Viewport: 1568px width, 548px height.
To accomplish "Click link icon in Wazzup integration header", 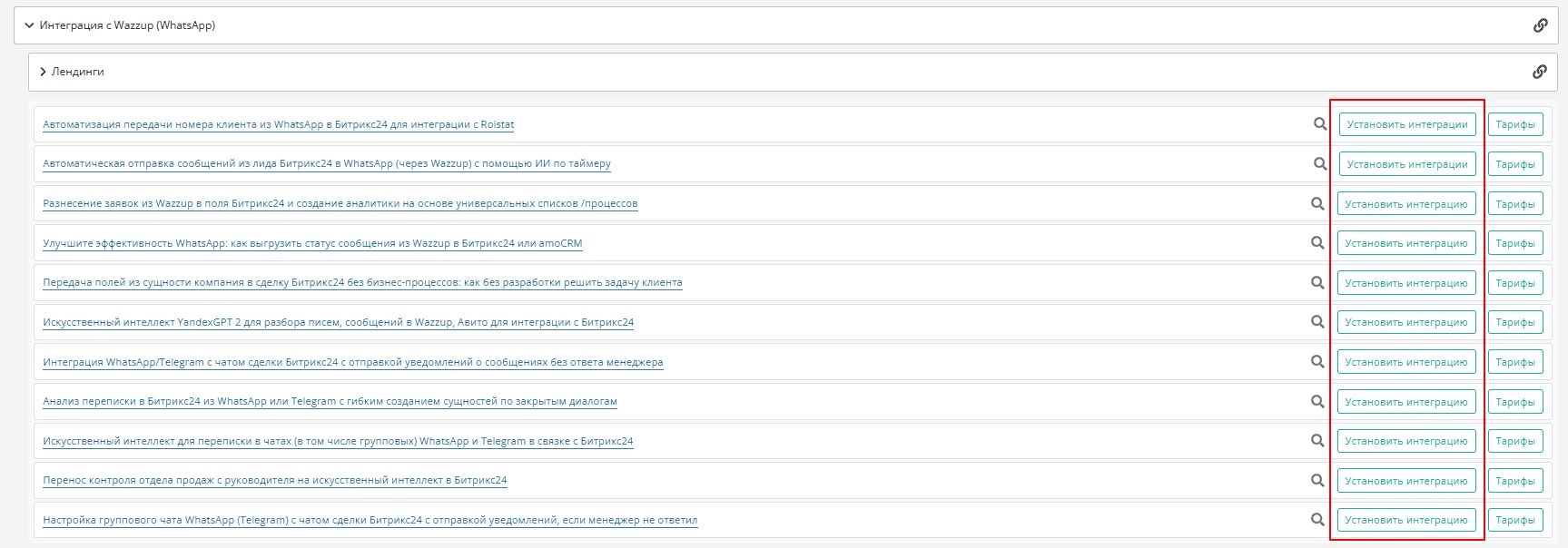I will (1540, 25).
